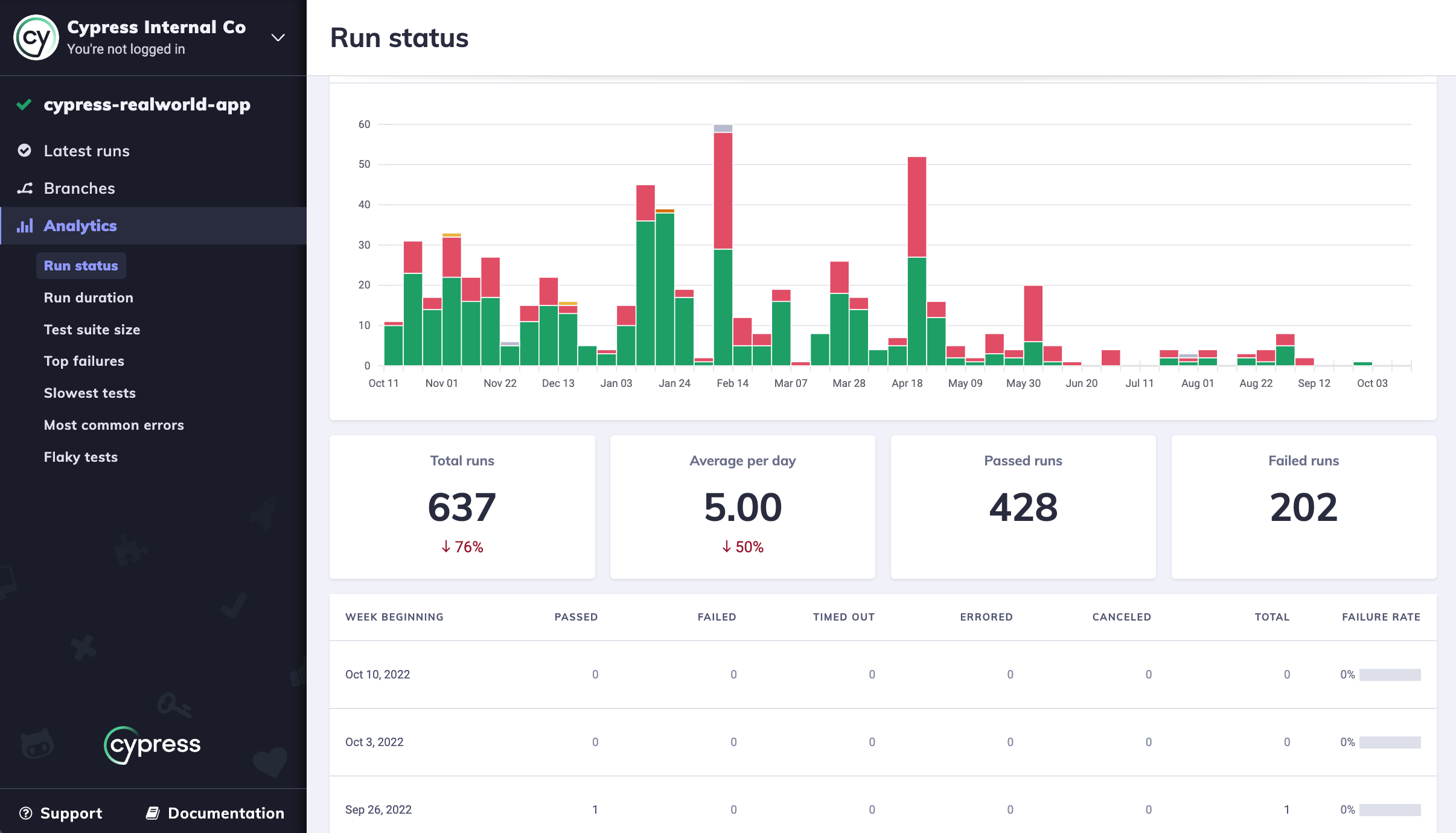Click the Latest runs checkmark icon

[x=25, y=150]
